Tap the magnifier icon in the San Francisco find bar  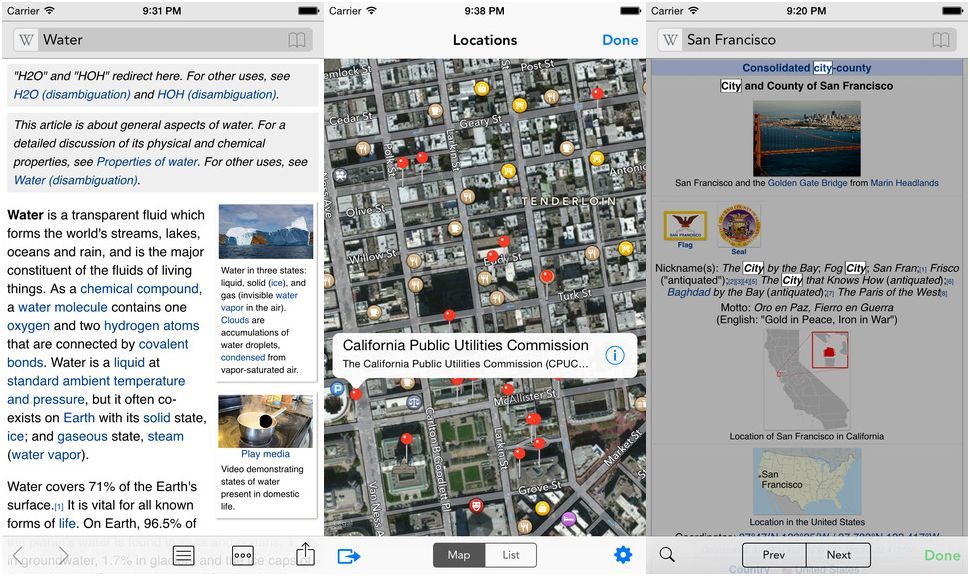point(667,555)
